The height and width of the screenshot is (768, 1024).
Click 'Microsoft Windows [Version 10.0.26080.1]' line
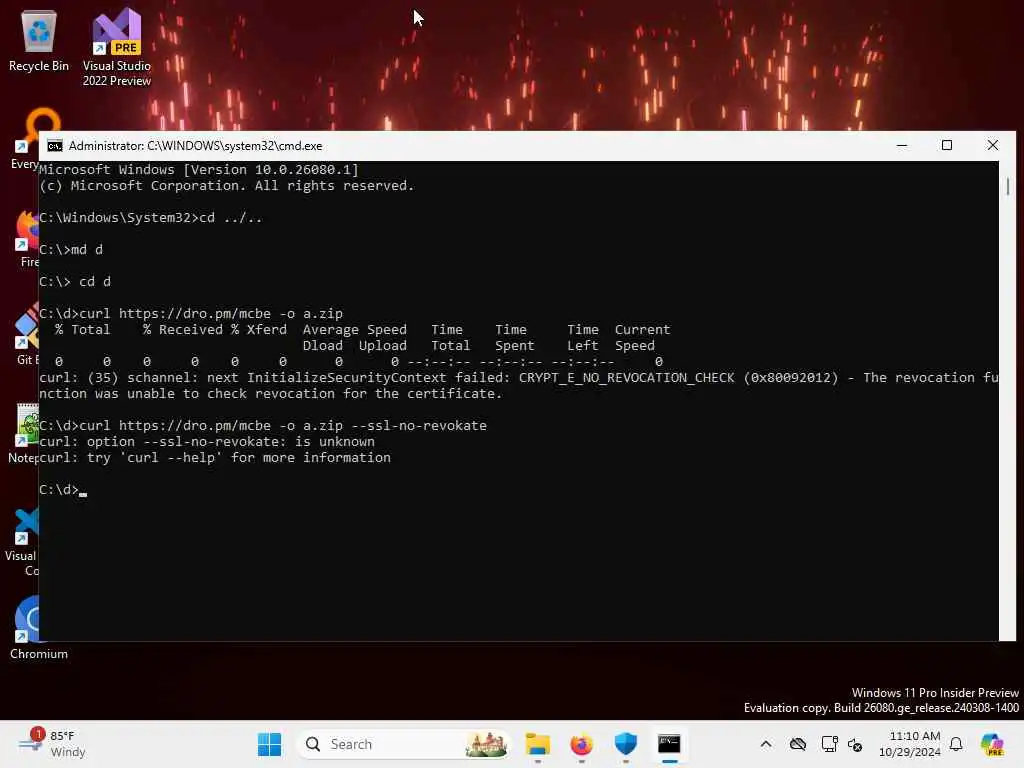tap(199, 170)
